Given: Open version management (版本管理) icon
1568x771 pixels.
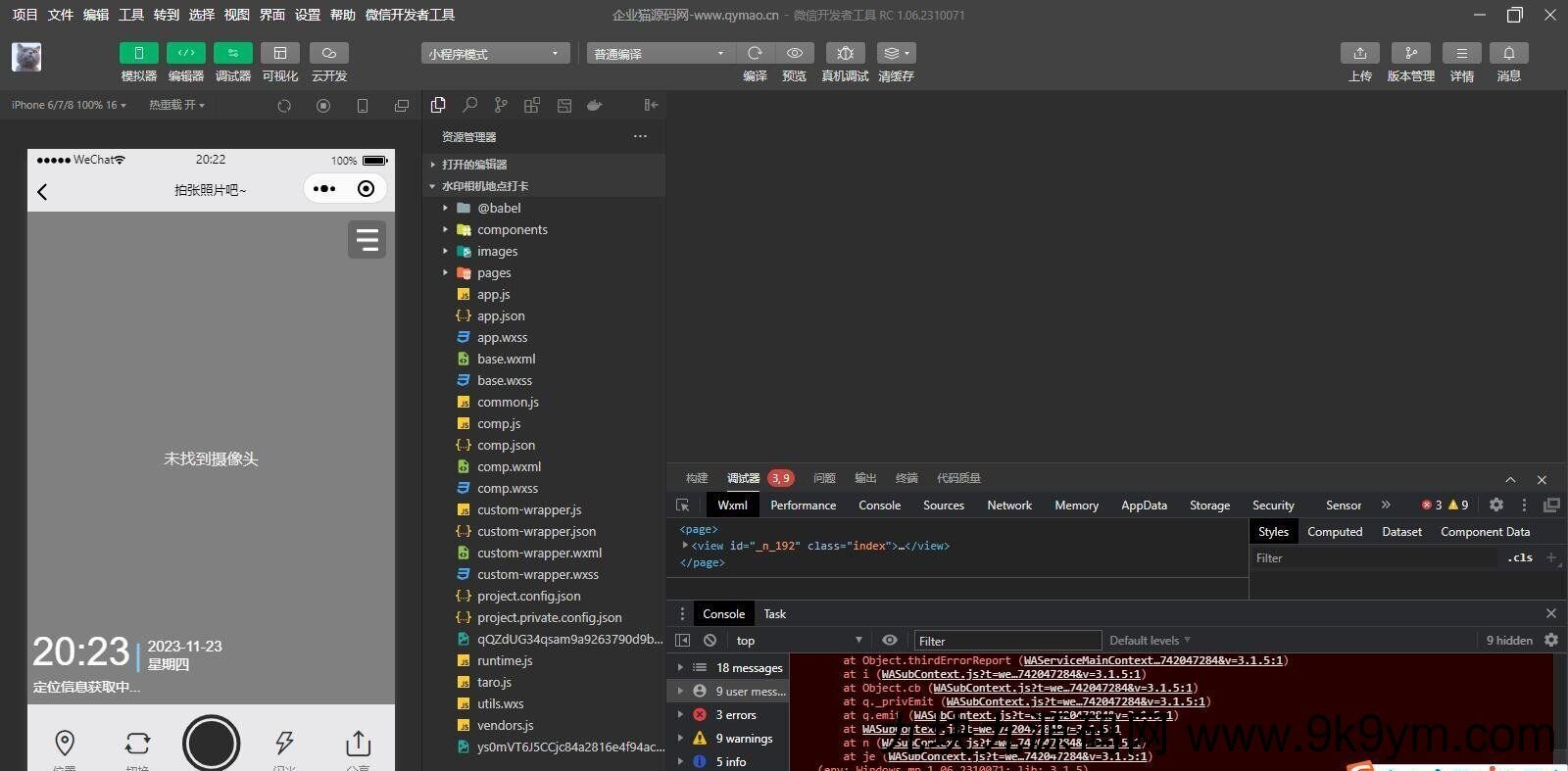Looking at the screenshot, I should tap(1410, 53).
